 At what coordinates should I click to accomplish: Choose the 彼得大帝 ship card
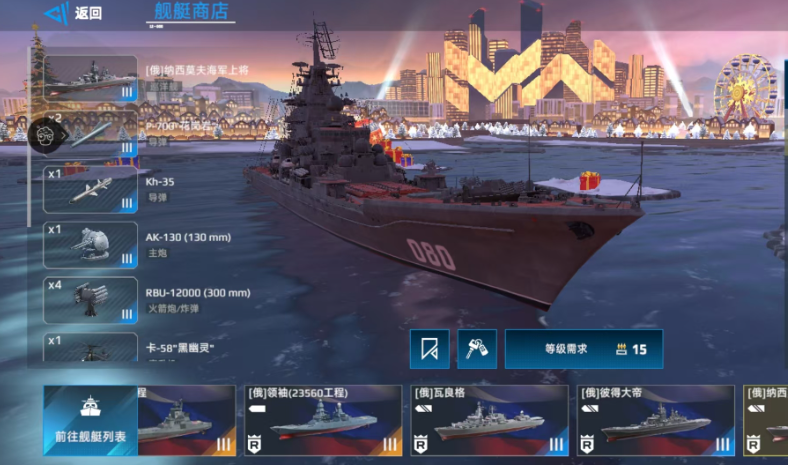[656, 421]
